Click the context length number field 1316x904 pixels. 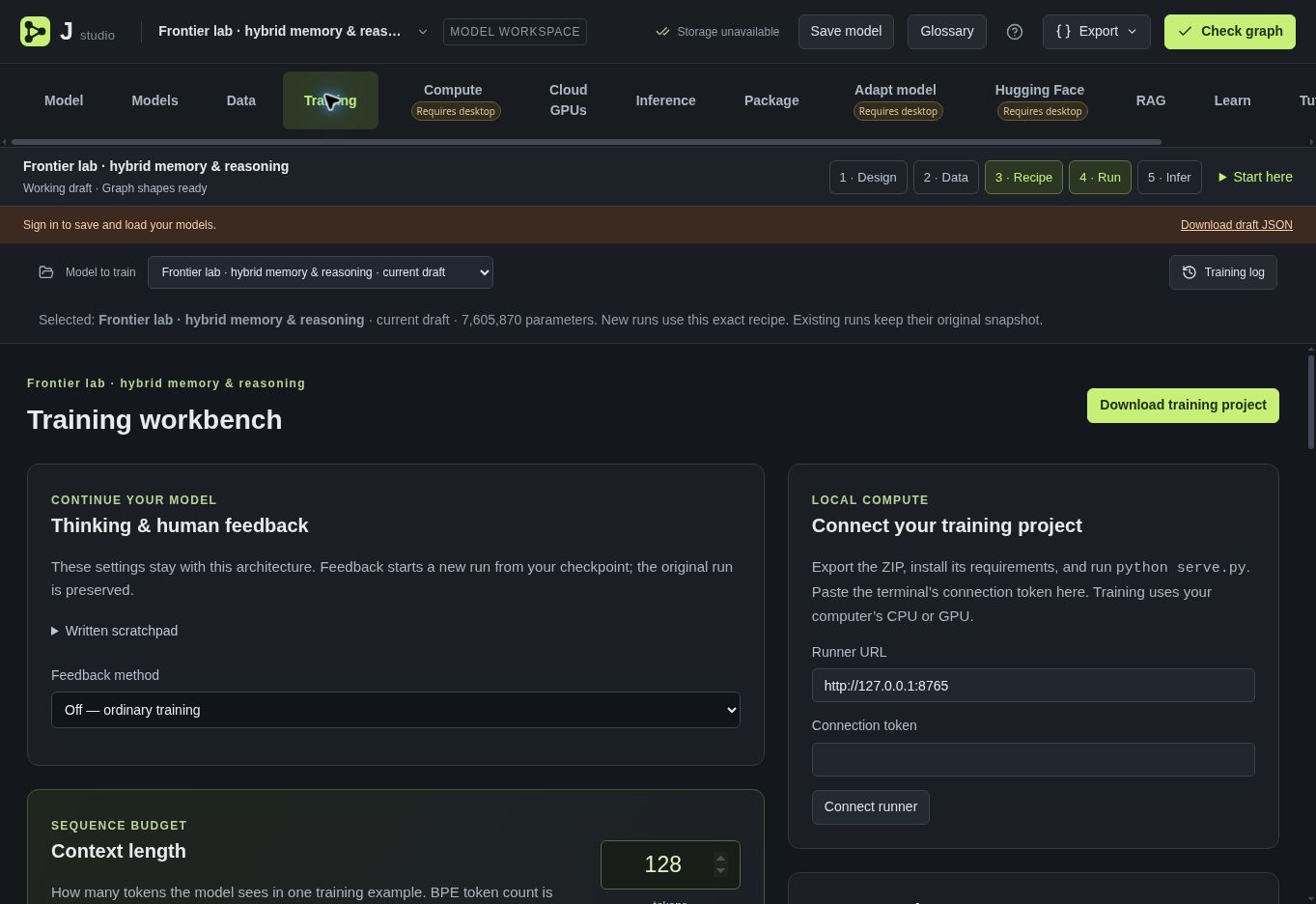point(670,865)
